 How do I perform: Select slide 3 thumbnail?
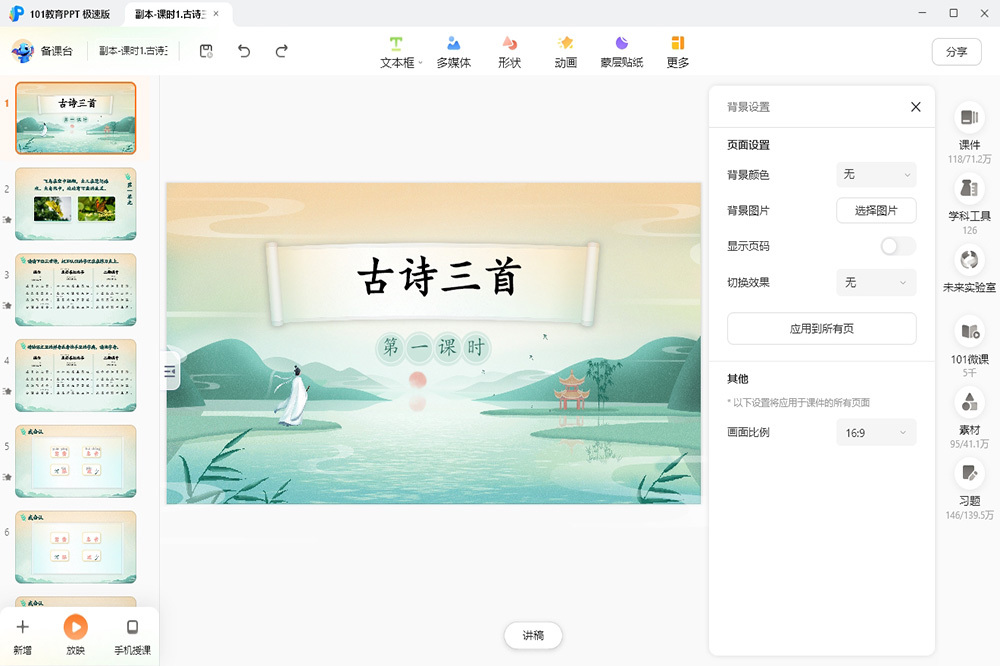click(x=76, y=290)
